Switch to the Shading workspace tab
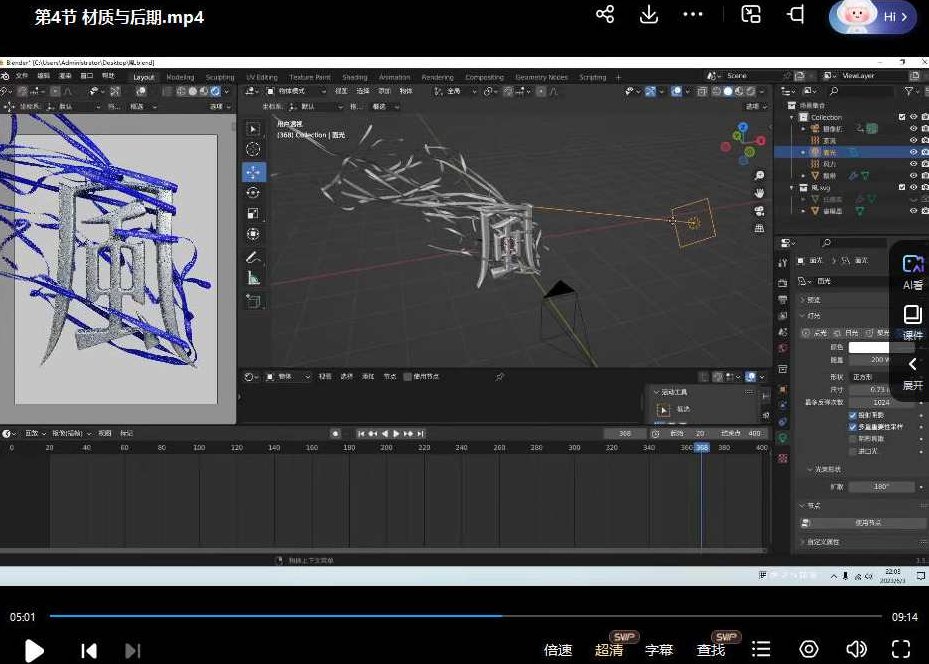 tap(355, 77)
